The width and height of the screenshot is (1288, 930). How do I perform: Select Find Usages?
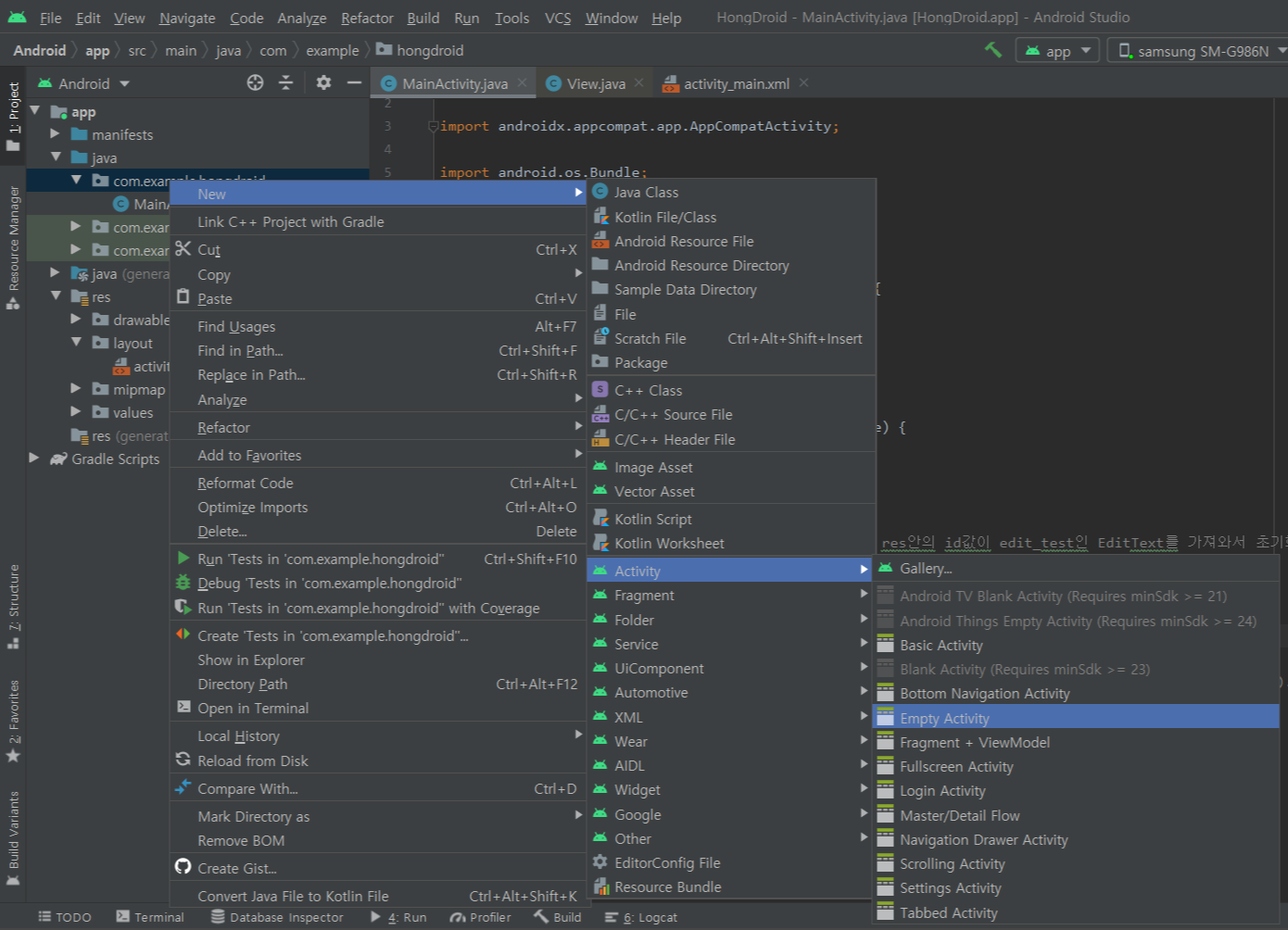click(x=378, y=326)
